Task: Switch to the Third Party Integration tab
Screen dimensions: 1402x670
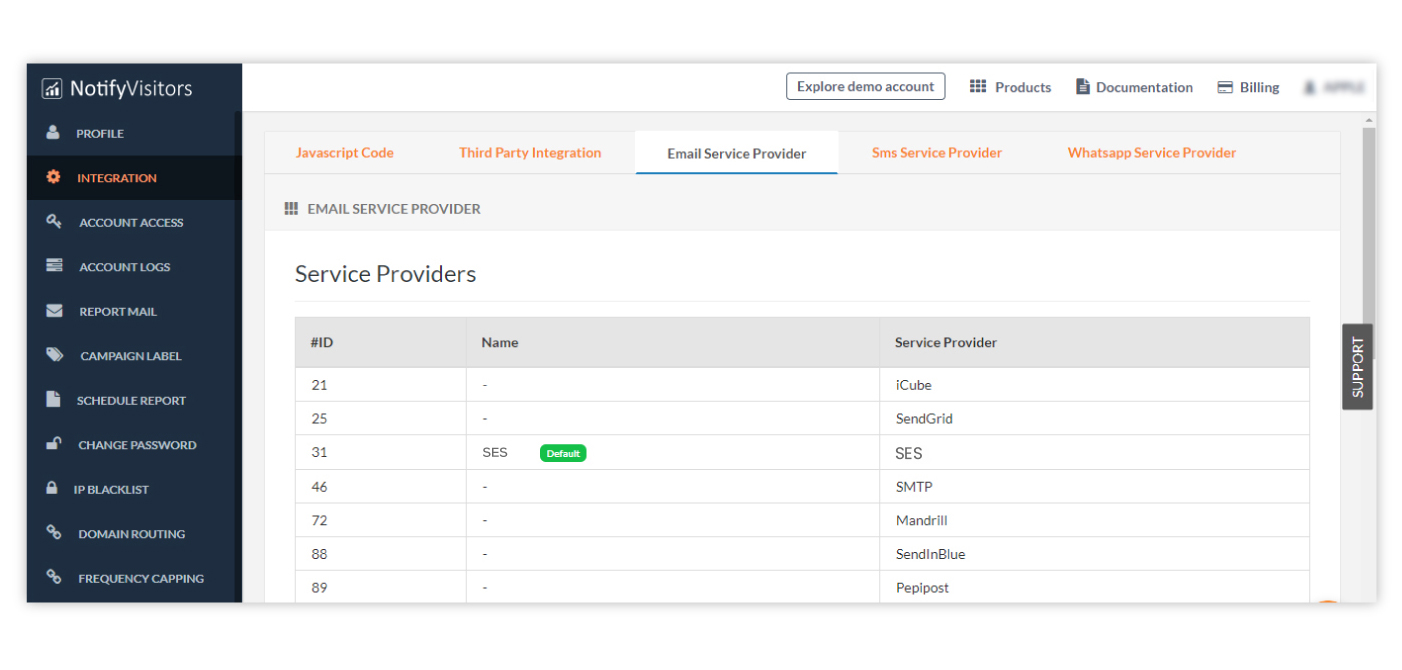Action: click(x=530, y=153)
